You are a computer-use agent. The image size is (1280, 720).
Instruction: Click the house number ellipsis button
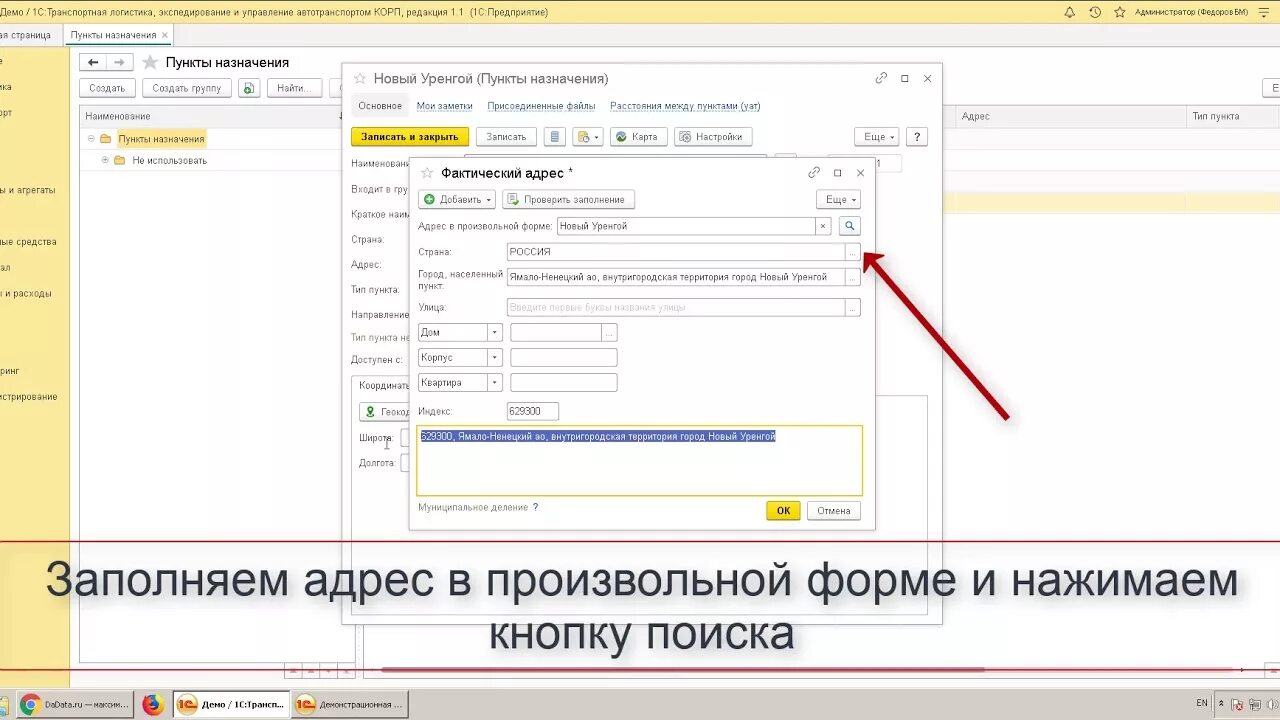tap(609, 332)
